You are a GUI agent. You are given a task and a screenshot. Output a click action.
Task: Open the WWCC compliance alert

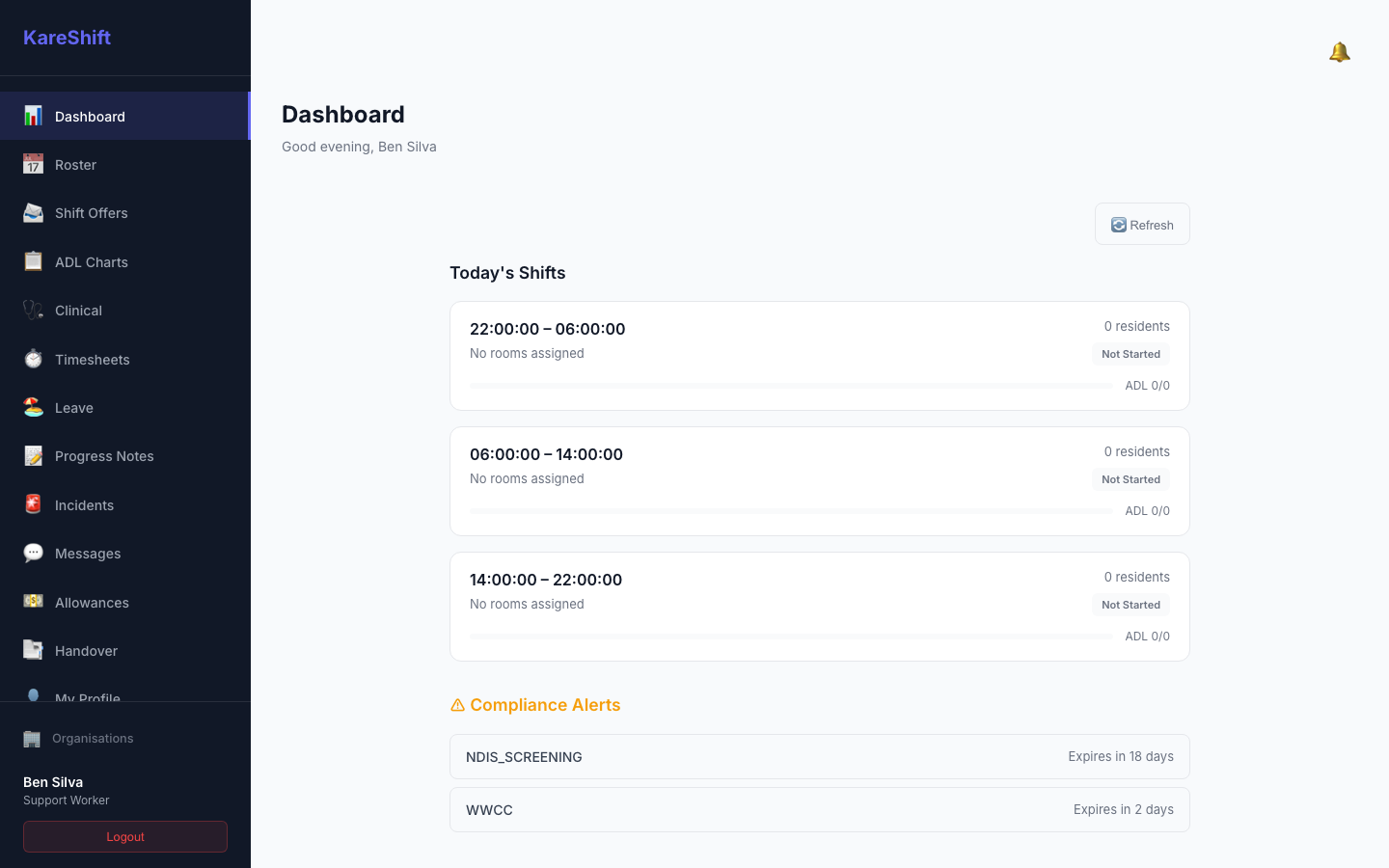820,810
